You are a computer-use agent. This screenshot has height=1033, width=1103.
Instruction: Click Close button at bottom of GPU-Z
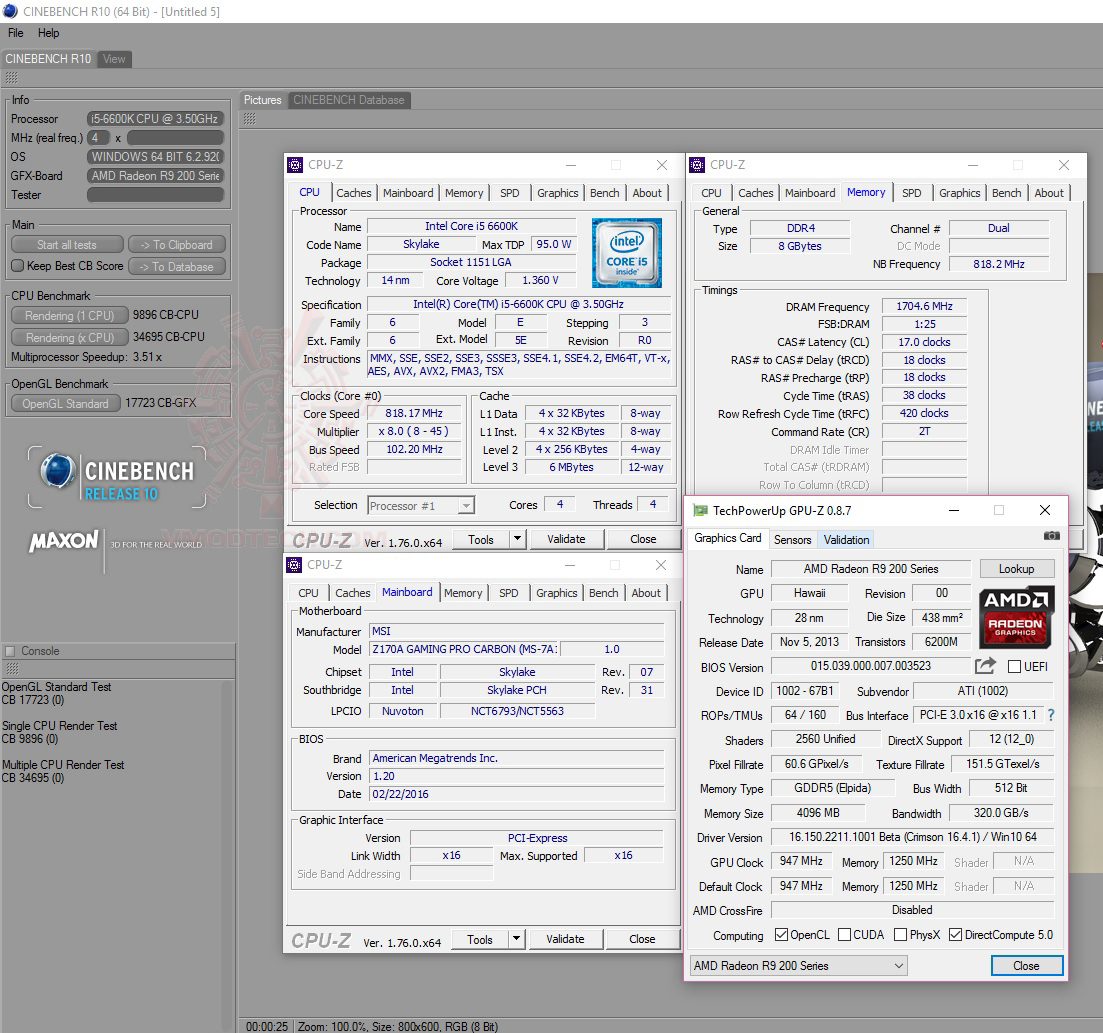tap(1026, 965)
